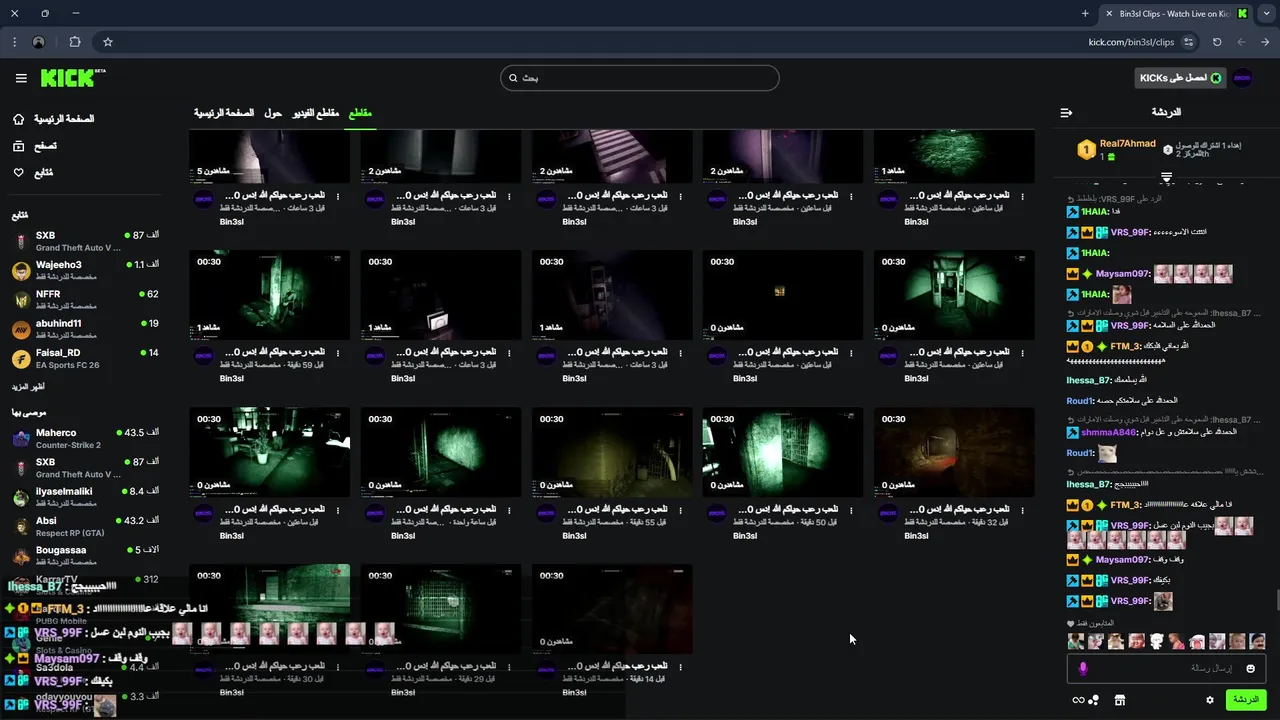Screen dimensions: 1280x720
Task: Switch to the Videos (مقاطع الفيديو) tab
Action: (316, 113)
